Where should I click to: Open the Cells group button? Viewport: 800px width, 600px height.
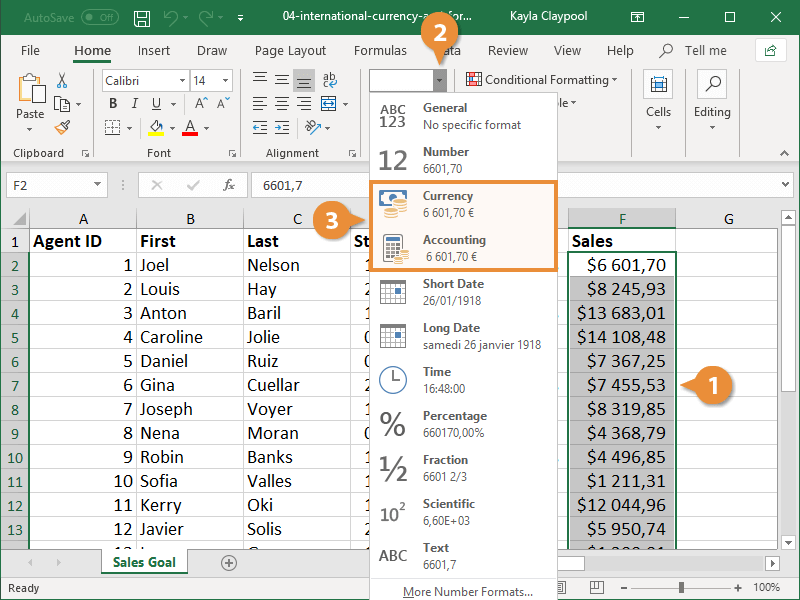tap(658, 101)
